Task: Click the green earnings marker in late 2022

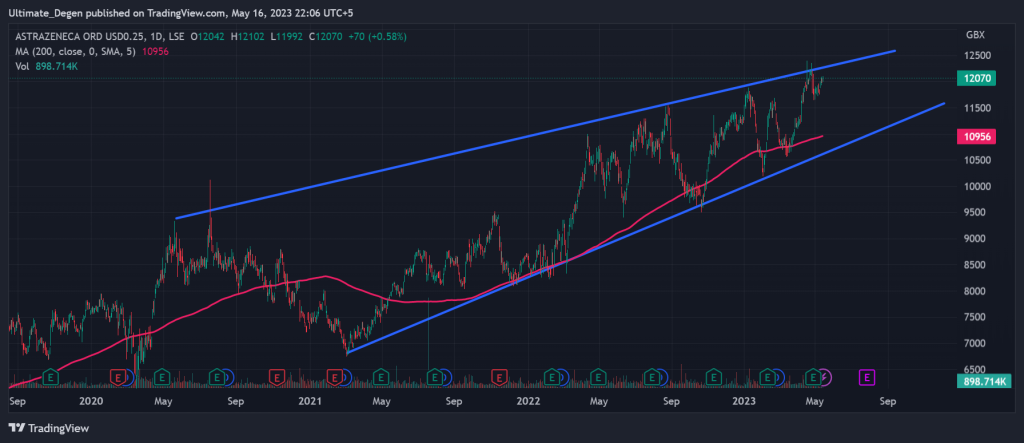Action: (x=714, y=377)
